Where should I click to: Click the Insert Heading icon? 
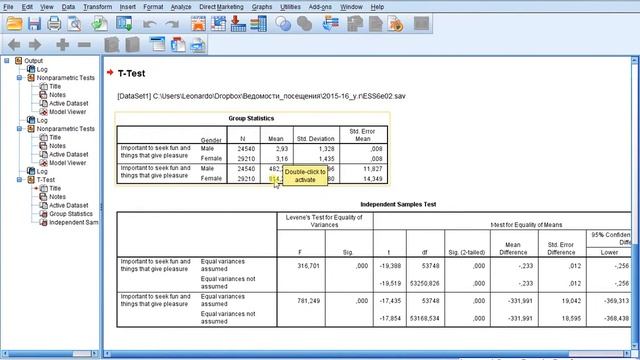click(x=157, y=44)
